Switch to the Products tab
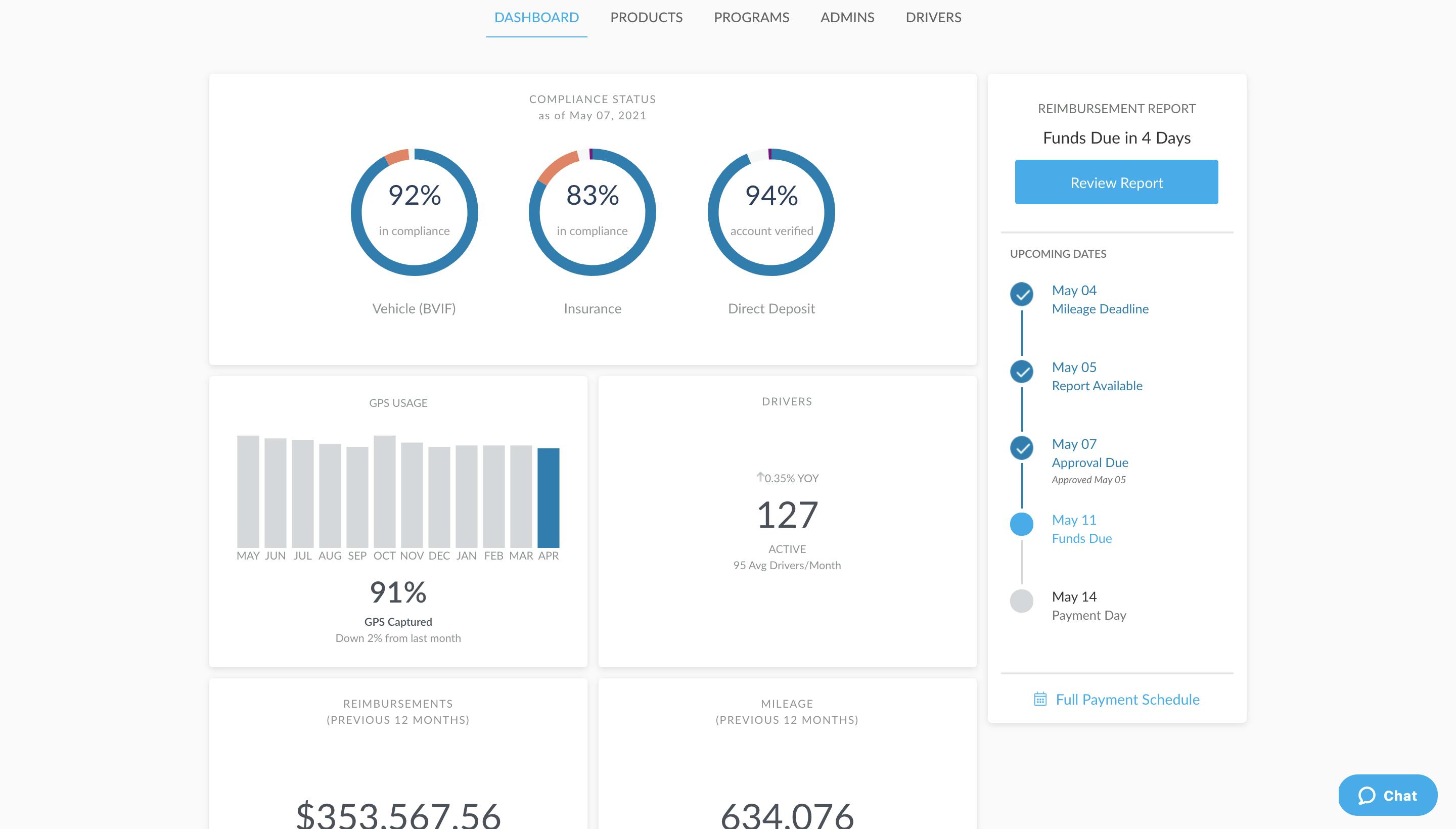Screen dimensions: 1456x829 646,17
